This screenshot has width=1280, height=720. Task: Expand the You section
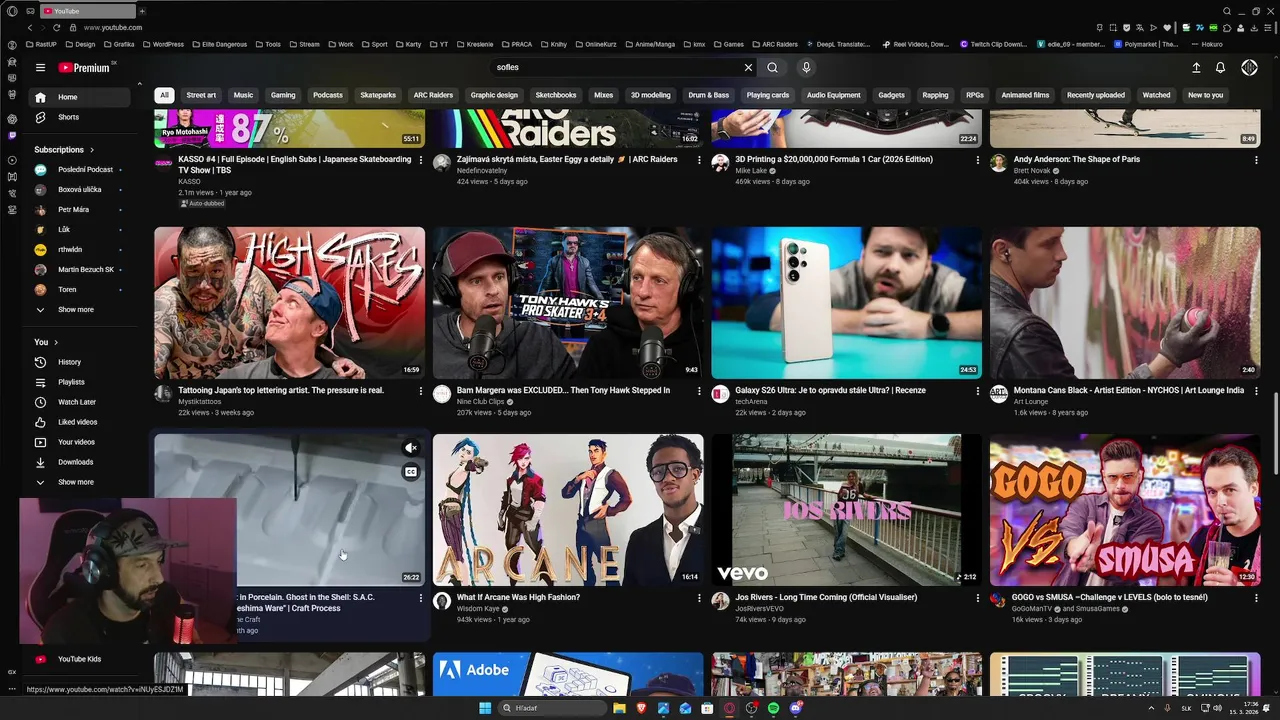(46, 342)
